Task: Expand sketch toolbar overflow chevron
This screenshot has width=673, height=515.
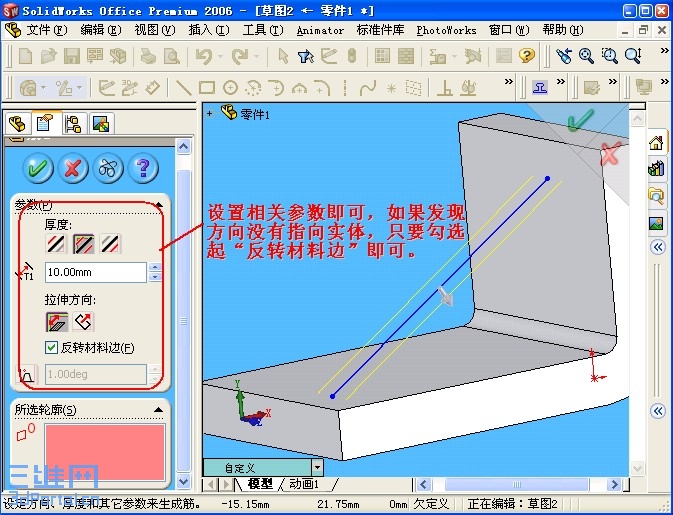Action: tap(509, 82)
